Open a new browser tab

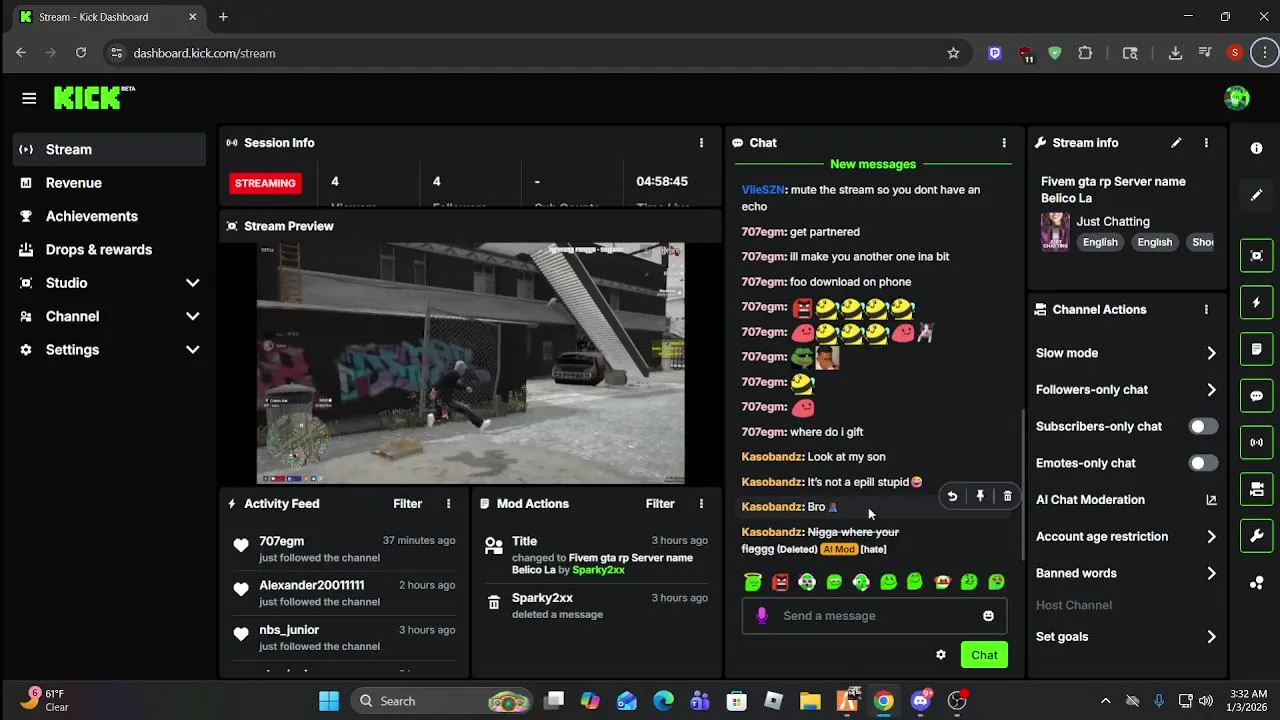223,17
